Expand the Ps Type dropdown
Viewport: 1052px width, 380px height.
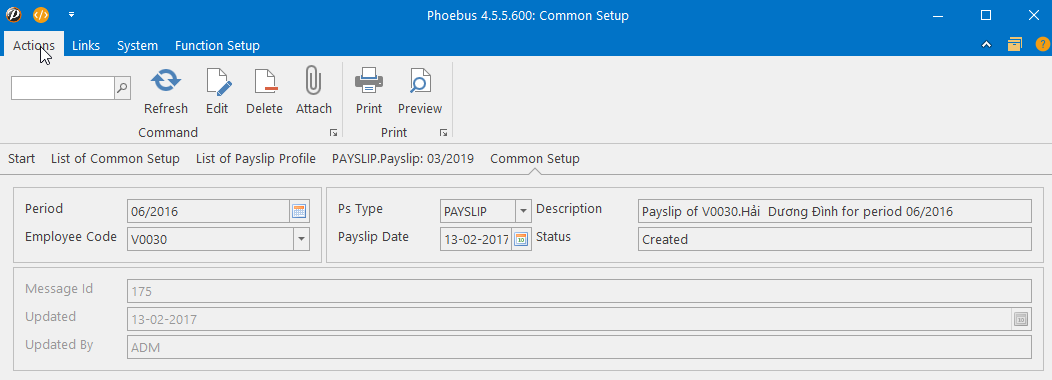pos(523,211)
